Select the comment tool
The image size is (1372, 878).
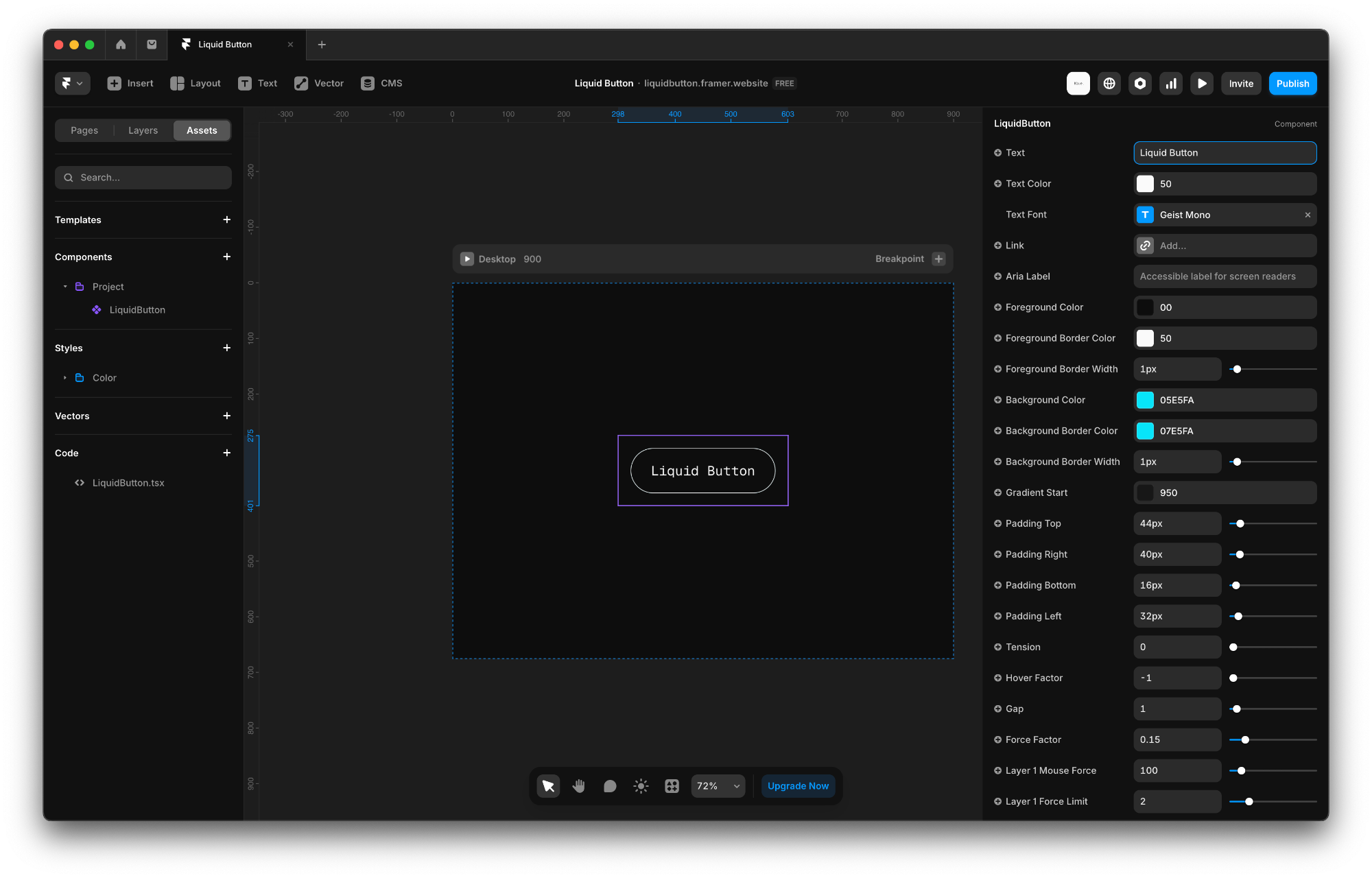(x=610, y=786)
